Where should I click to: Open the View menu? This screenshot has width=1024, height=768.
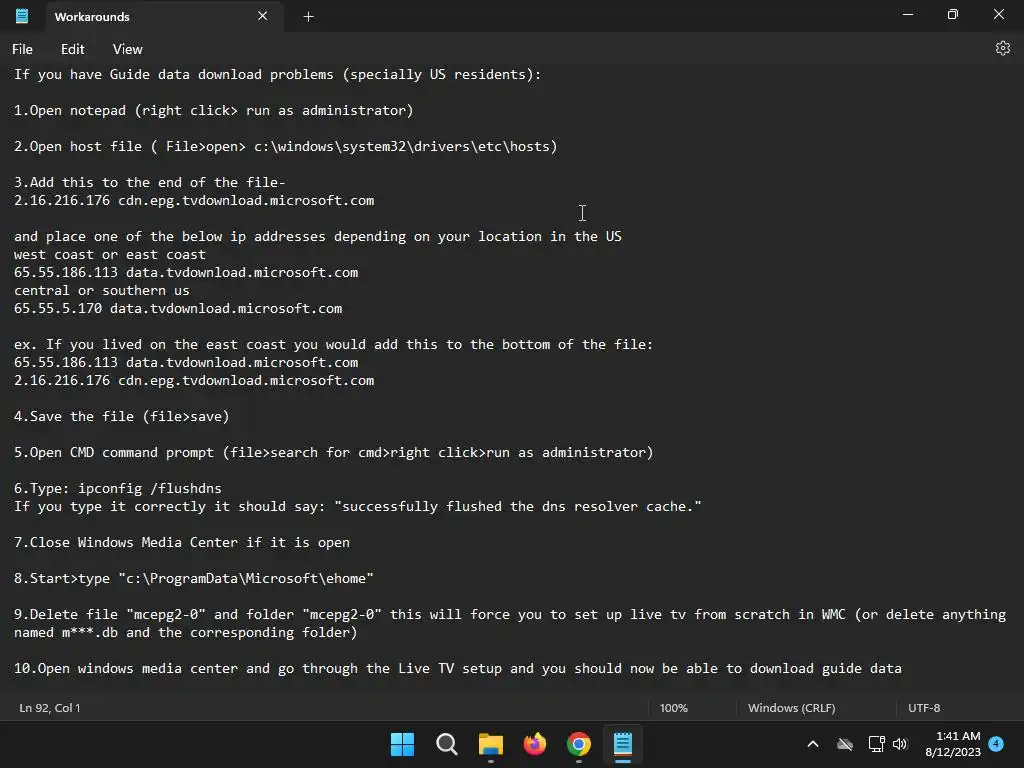127,49
